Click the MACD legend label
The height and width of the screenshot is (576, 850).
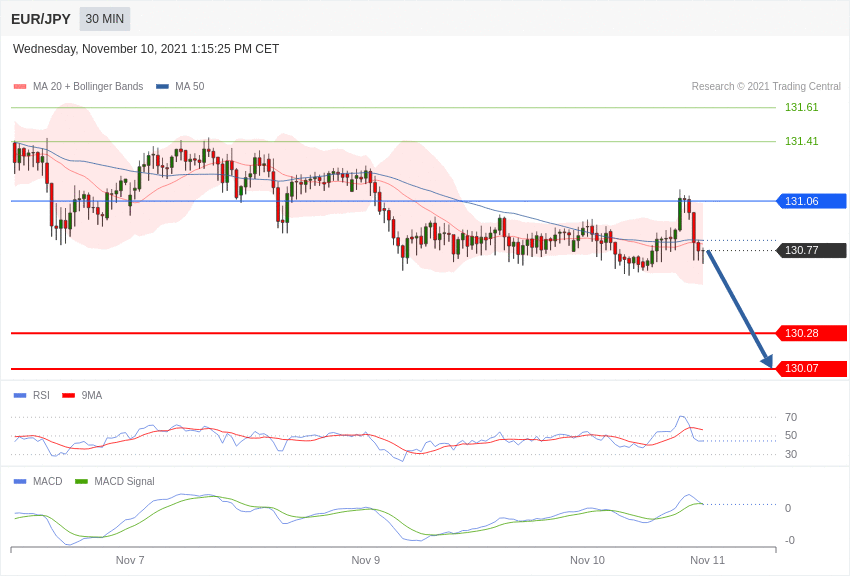[x=48, y=482]
